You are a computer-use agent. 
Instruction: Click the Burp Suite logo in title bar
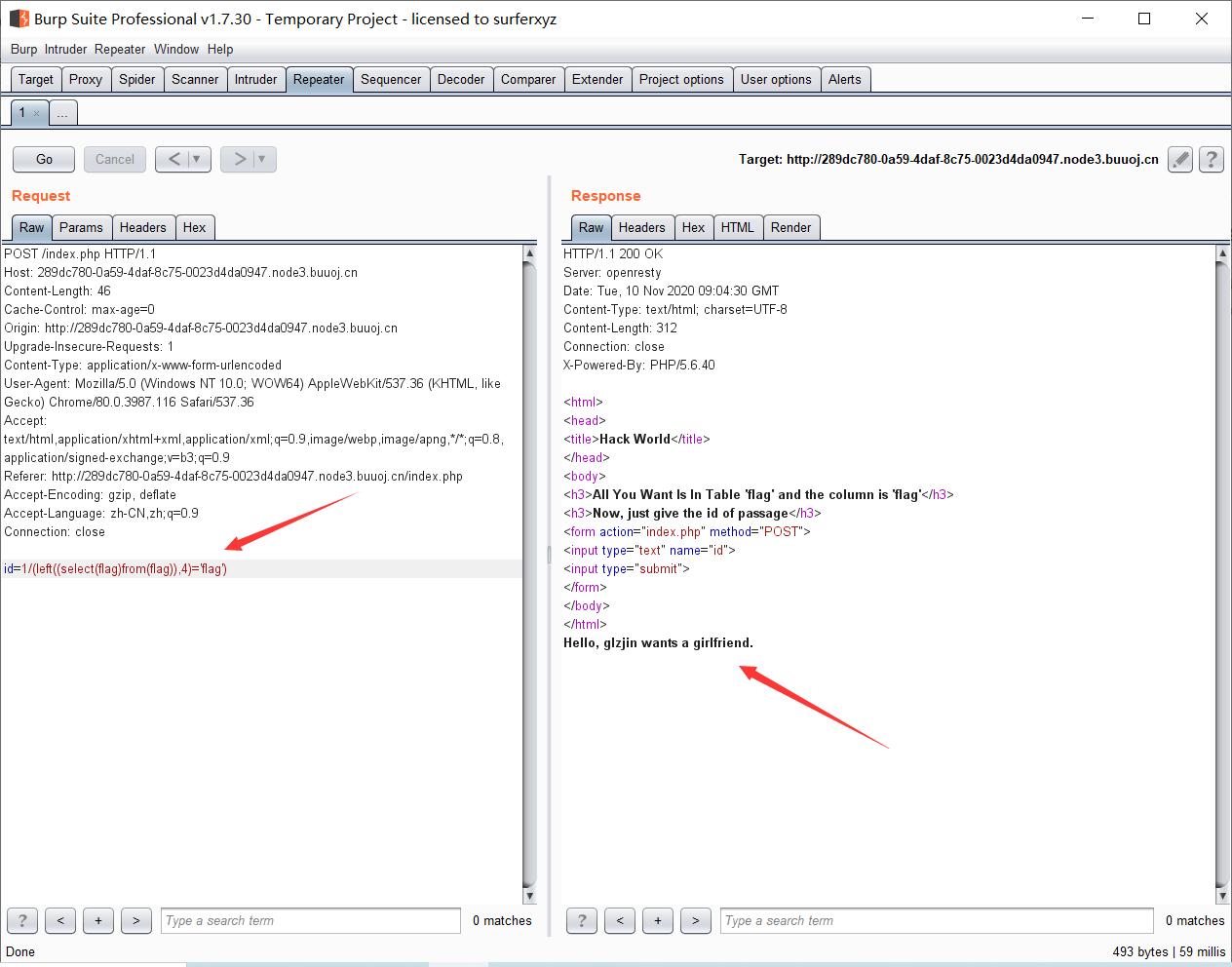click(x=19, y=19)
